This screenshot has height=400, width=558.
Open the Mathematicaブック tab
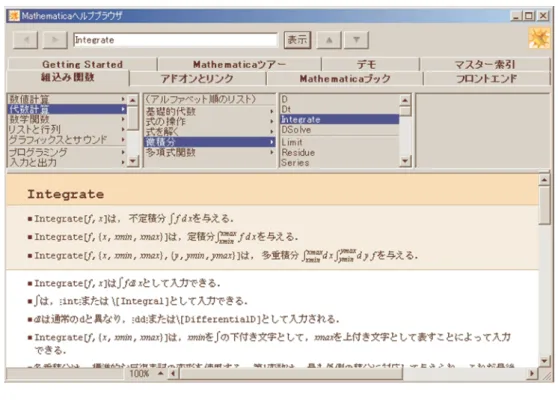344,79
